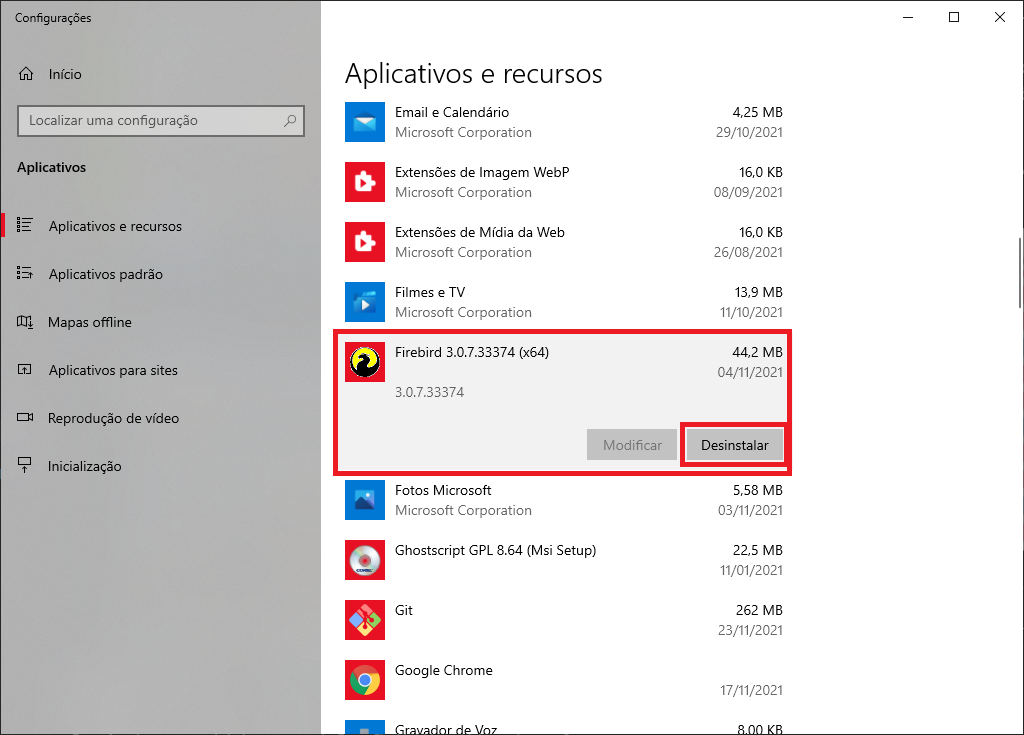Go to Início in the sidebar
The height and width of the screenshot is (735, 1024).
click(x=65, y=74)
